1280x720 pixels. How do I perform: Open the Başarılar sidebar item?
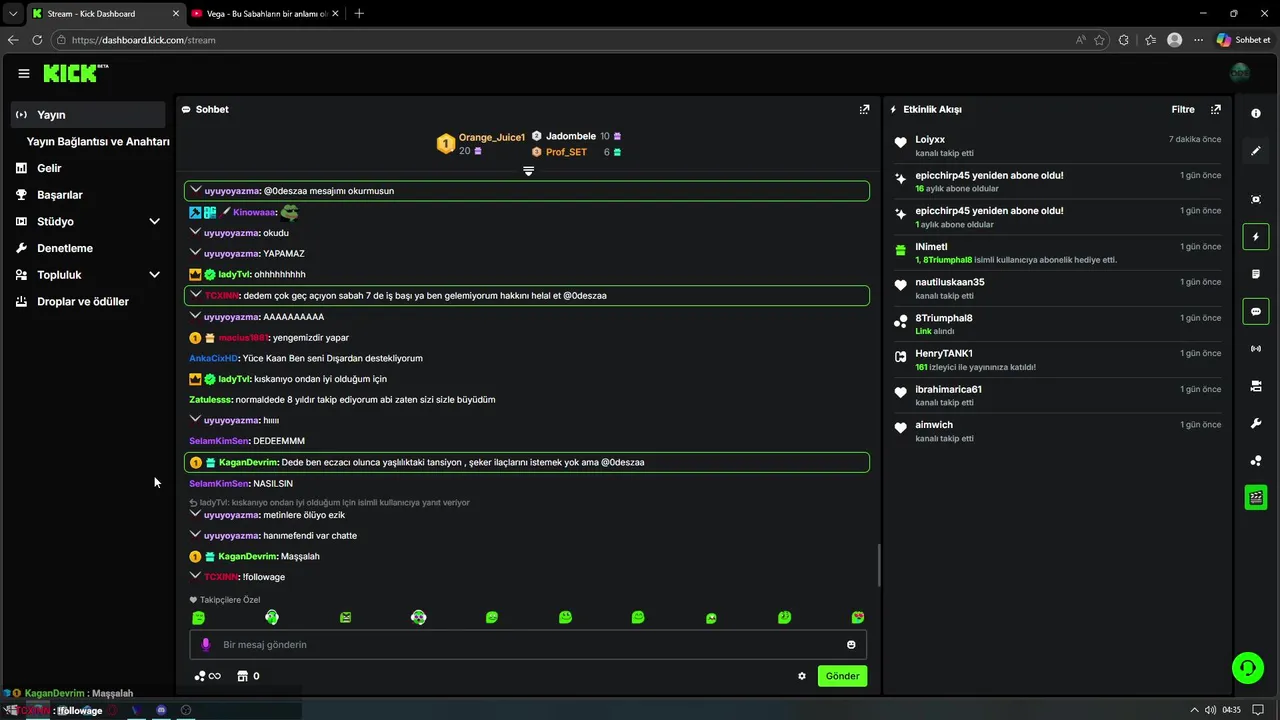point(60,195)
